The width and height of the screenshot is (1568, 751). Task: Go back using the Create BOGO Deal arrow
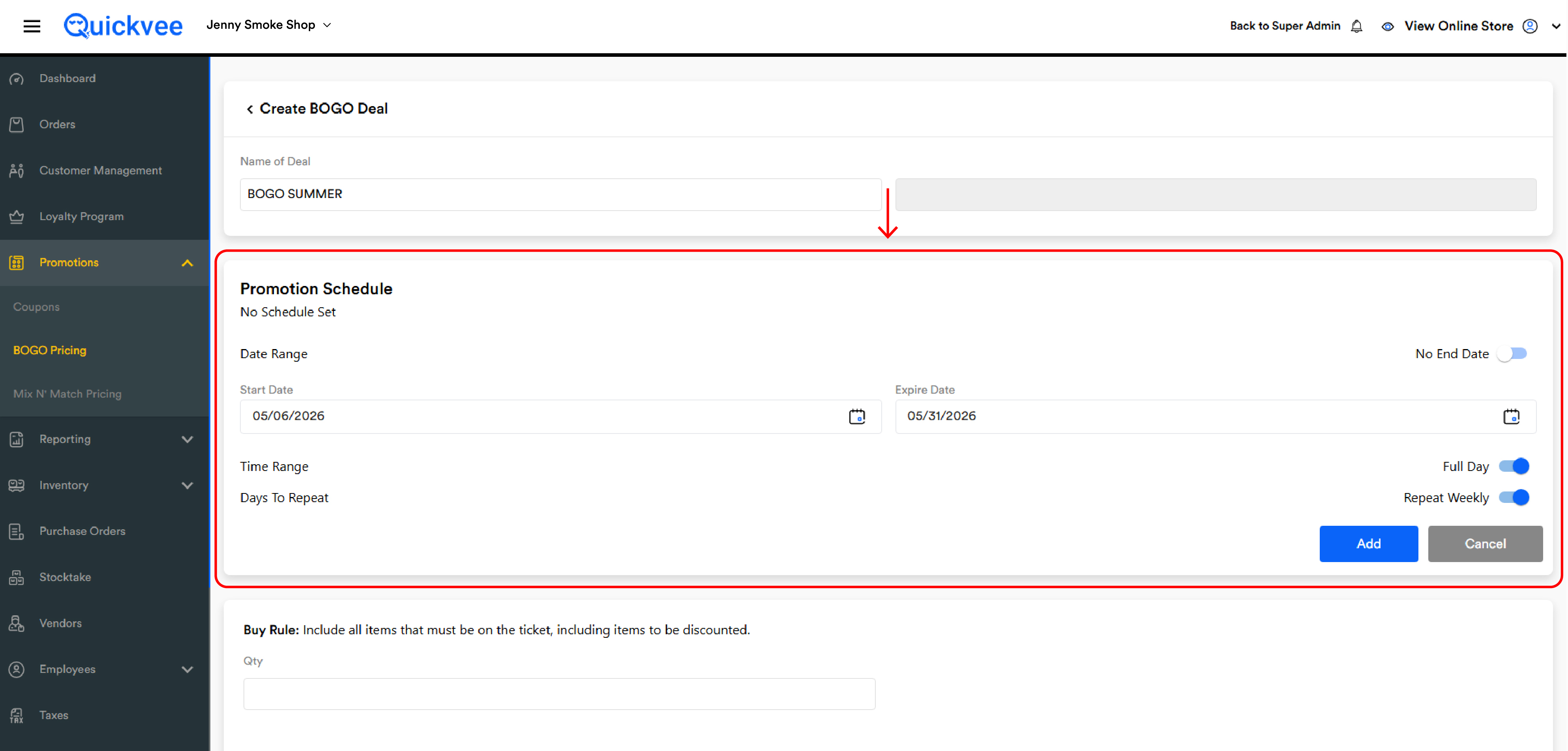coord(249,109)
